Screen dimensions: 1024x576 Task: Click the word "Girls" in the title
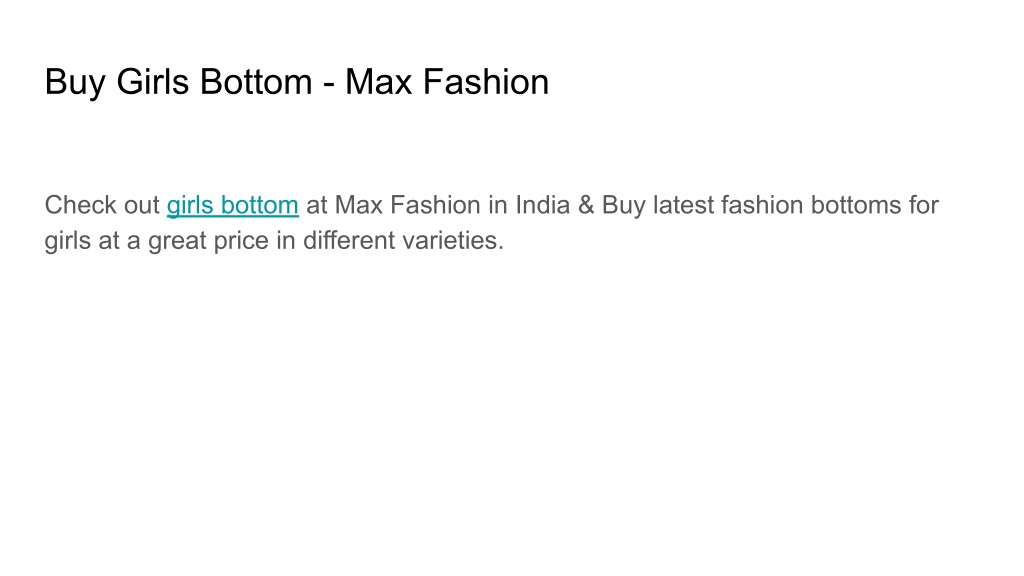point(153,82)
